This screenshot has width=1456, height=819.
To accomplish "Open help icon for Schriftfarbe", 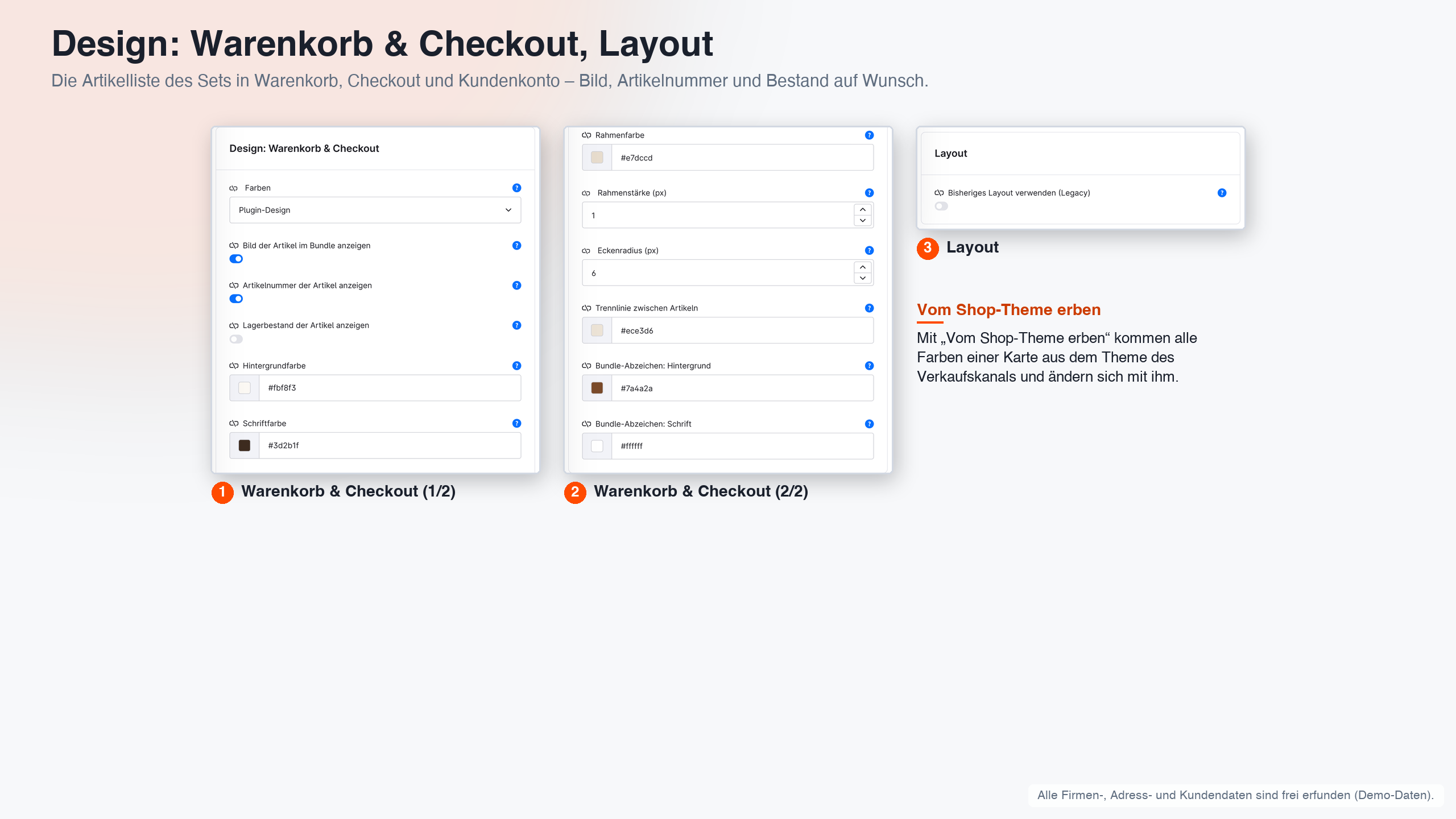I will click(516, 423).
